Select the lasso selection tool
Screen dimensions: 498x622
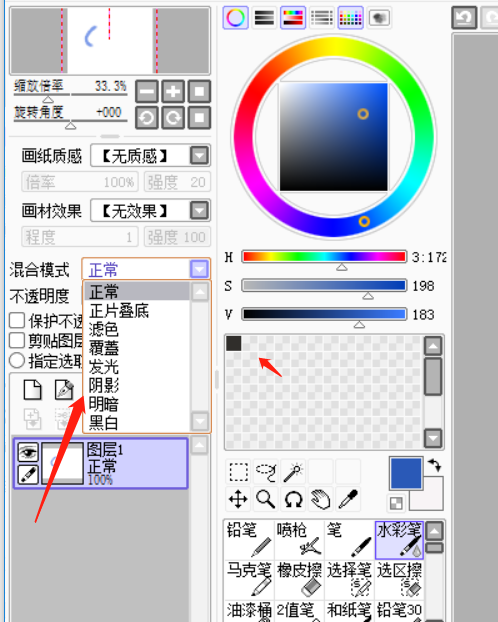click(266, 471)
